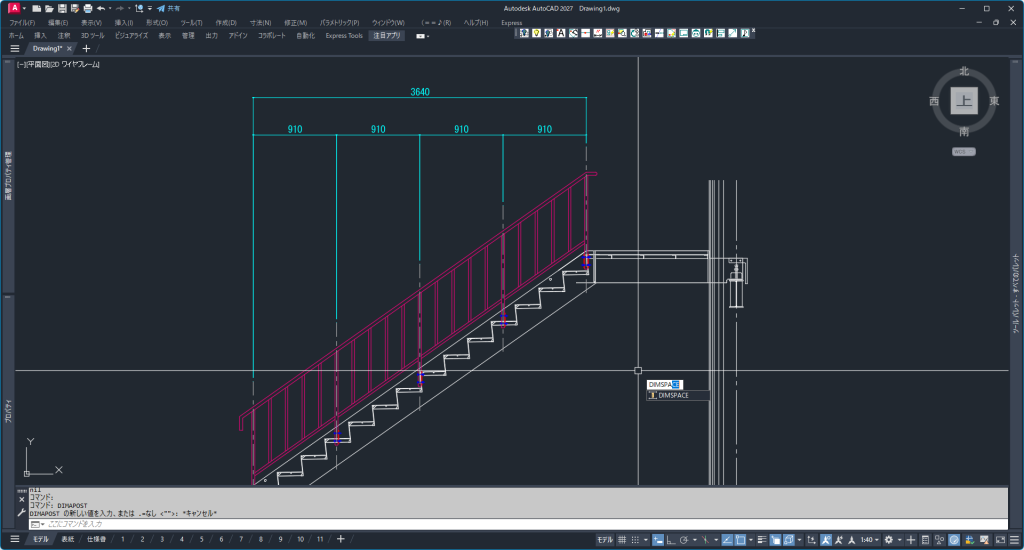Click the Plot printer icon
This screenshot has width=1024, height=550.
(88, 8)
